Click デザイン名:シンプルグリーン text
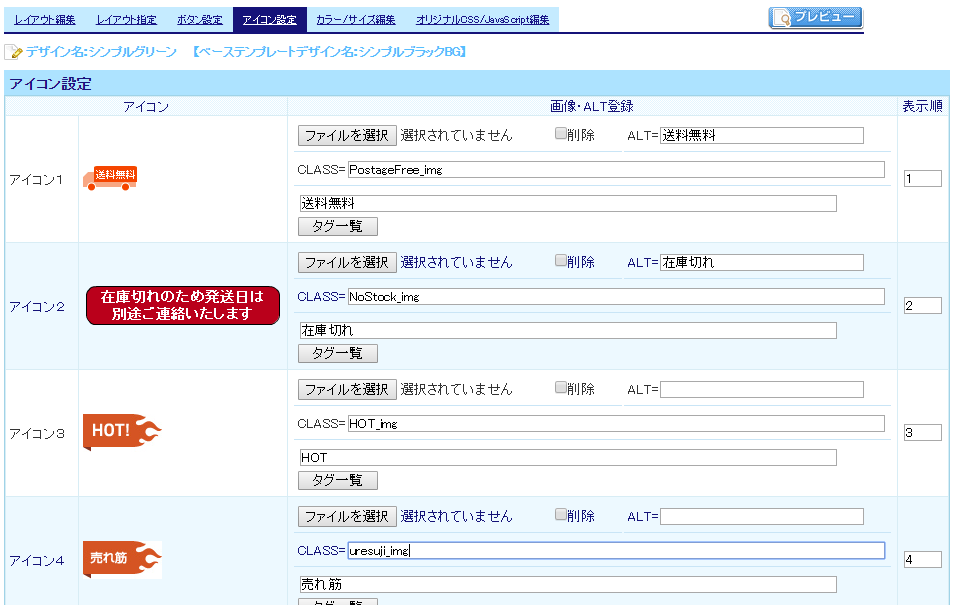The height and width of the screenshot is (605, 958). pyautogui.click(x=101, y=52)
